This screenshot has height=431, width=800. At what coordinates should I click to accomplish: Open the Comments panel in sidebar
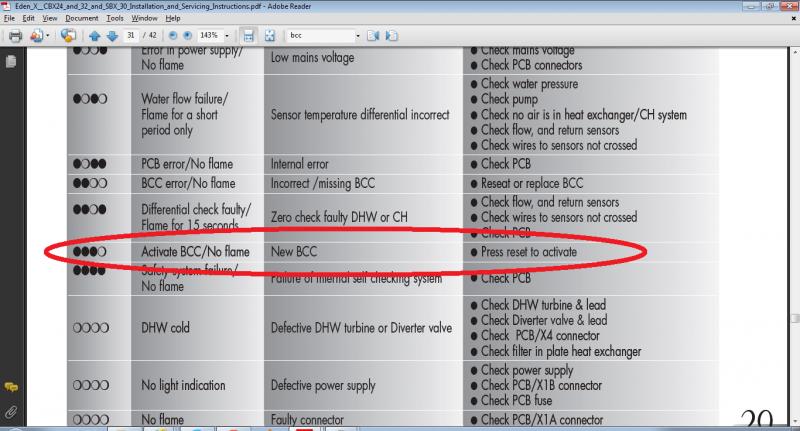[x=11, y=386]
